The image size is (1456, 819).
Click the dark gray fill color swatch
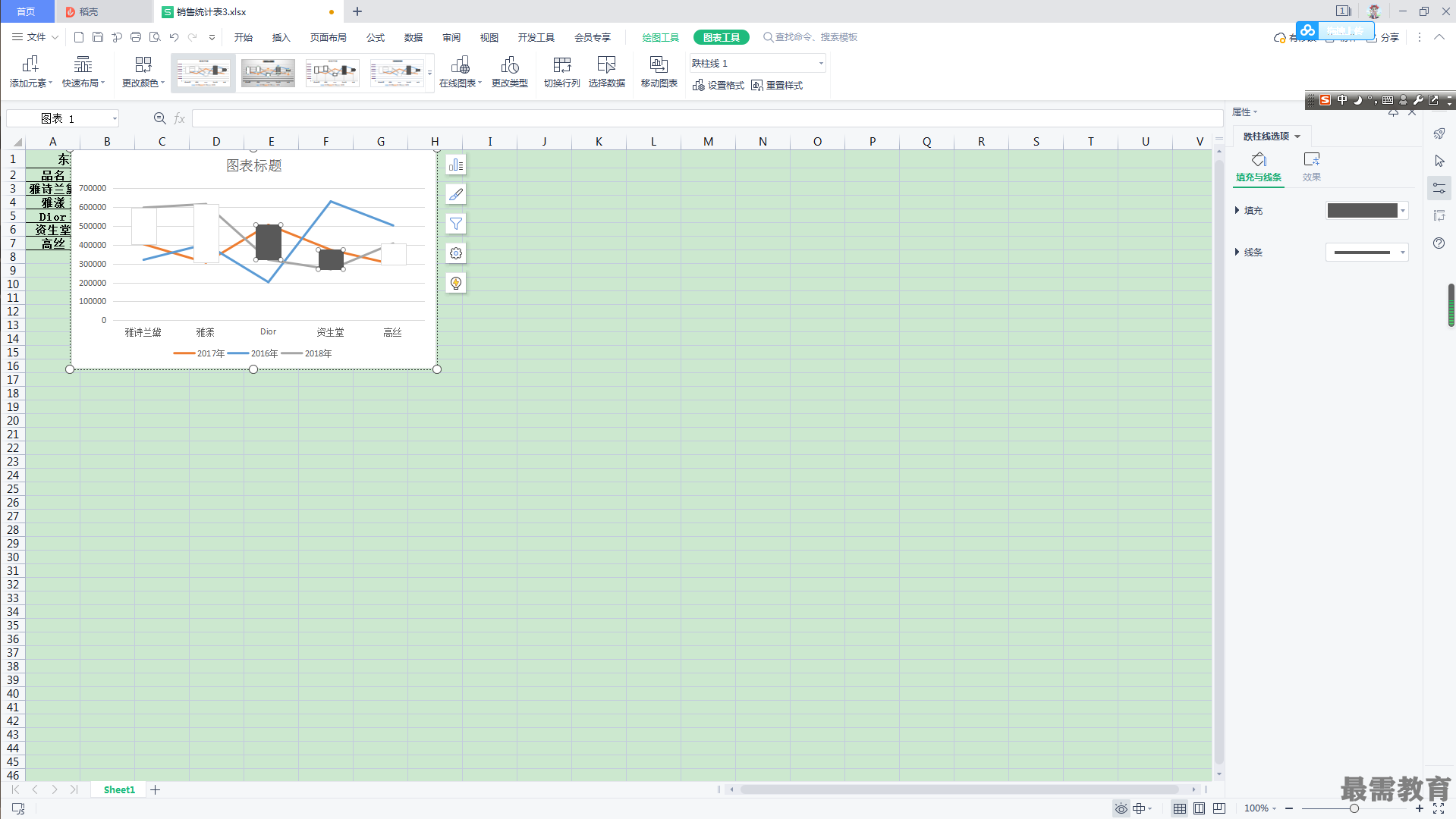[1362, 210]
